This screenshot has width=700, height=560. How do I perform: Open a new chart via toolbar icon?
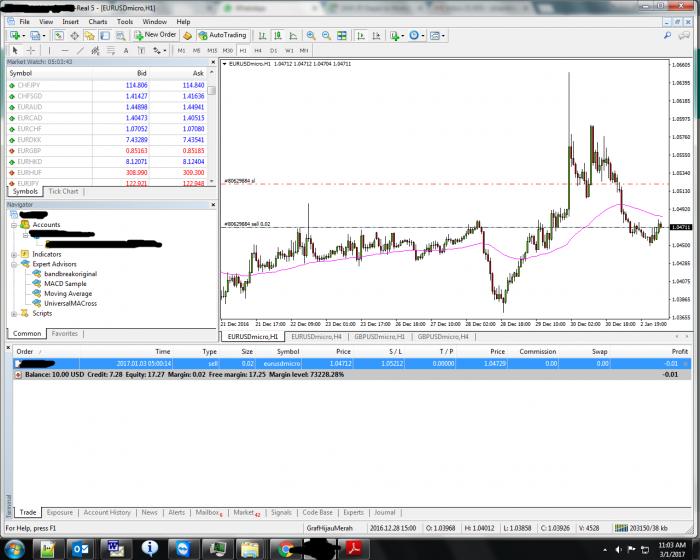point(15,35)
